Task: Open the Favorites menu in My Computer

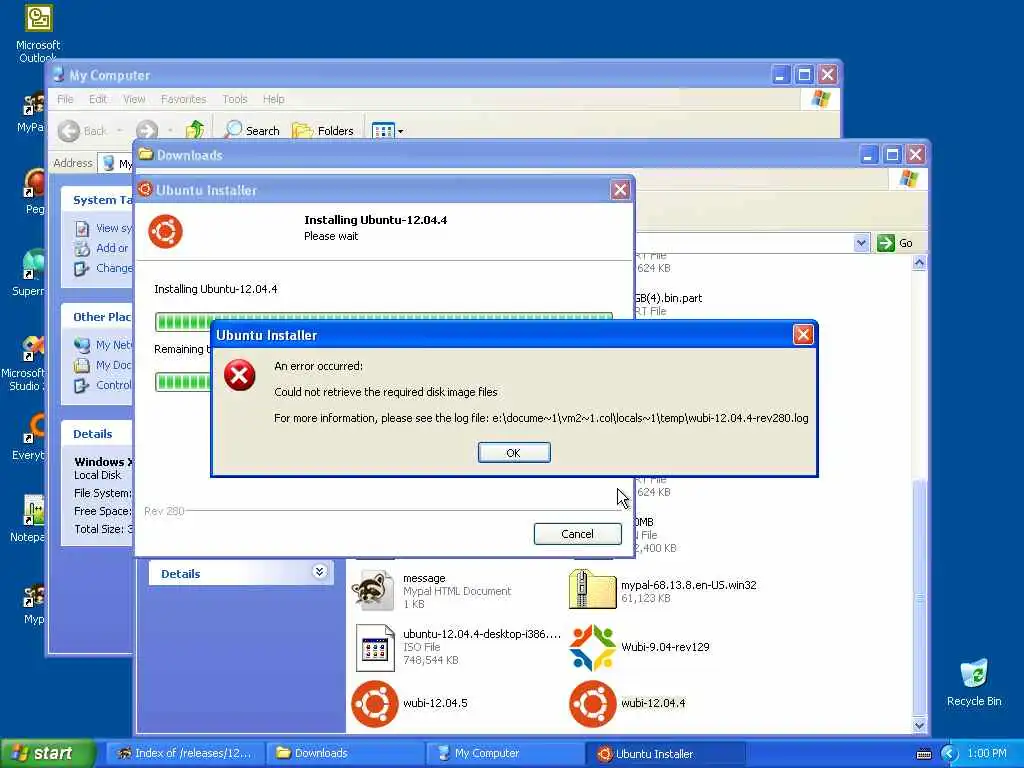Action: [x=184, y=99]
